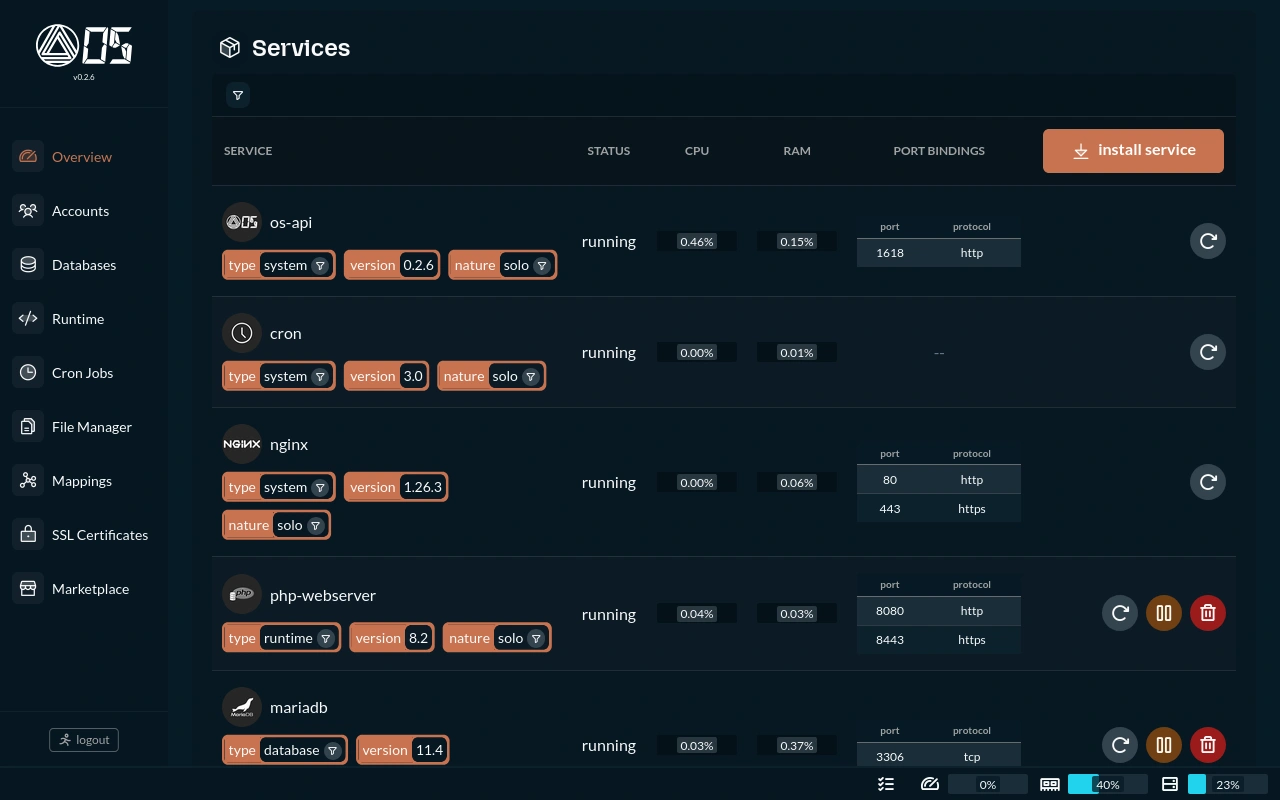Restart the cron service

(1207, 352)
